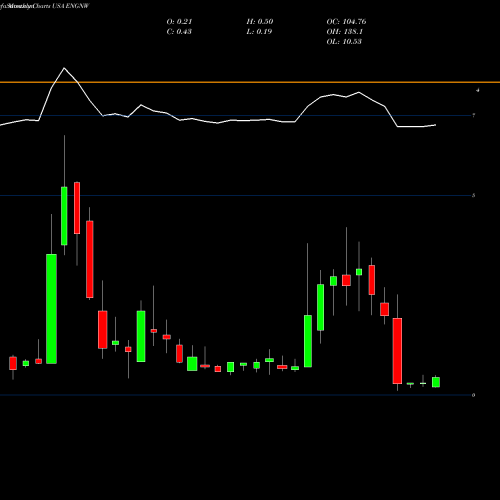This screenshot has width=500, height=500.
Task: Click the OH: 138.1 readout
Action: (x=344, y=32)
